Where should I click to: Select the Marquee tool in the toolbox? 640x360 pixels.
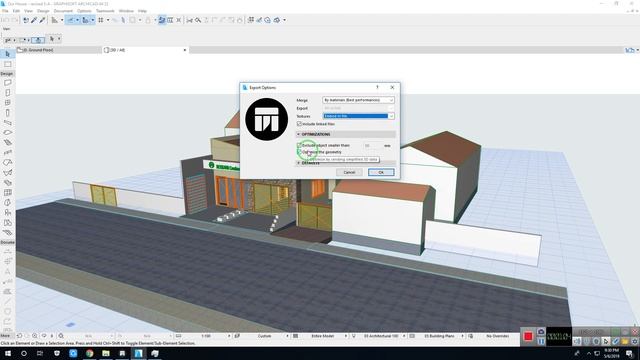(x=7, y=64)
